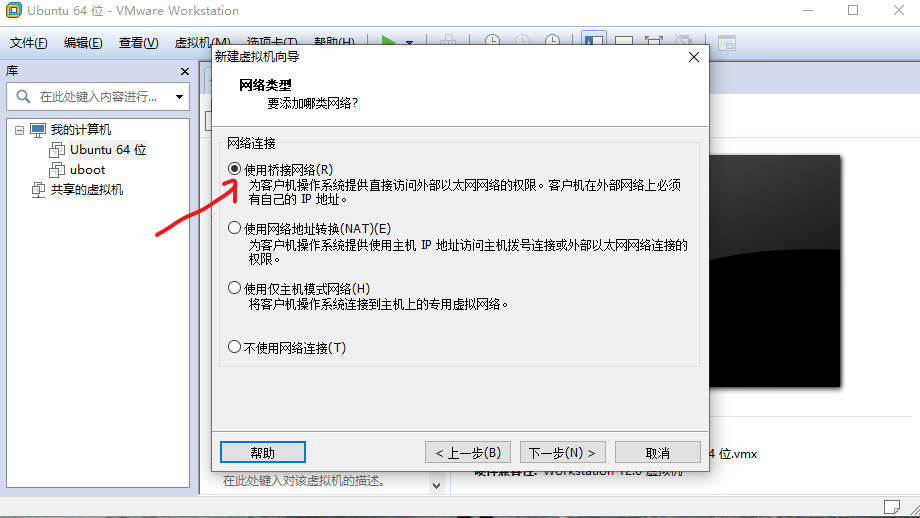
Task: Open the 查看(V) menu
Action: coord(138,43)
